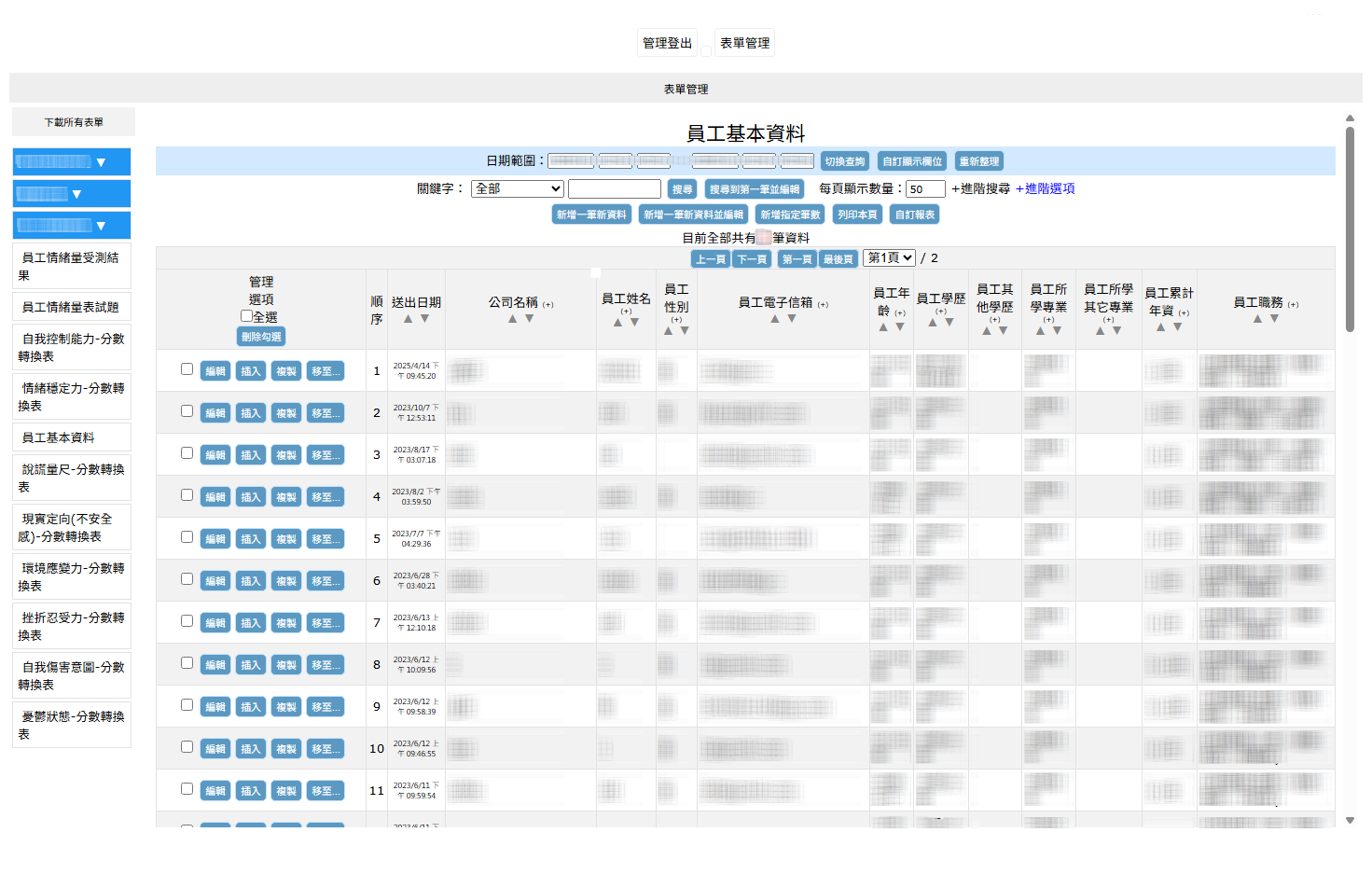Sort 員工年齡 column ascending
The width and height of the screenshot is (1372, 874).
pos(883,327)
